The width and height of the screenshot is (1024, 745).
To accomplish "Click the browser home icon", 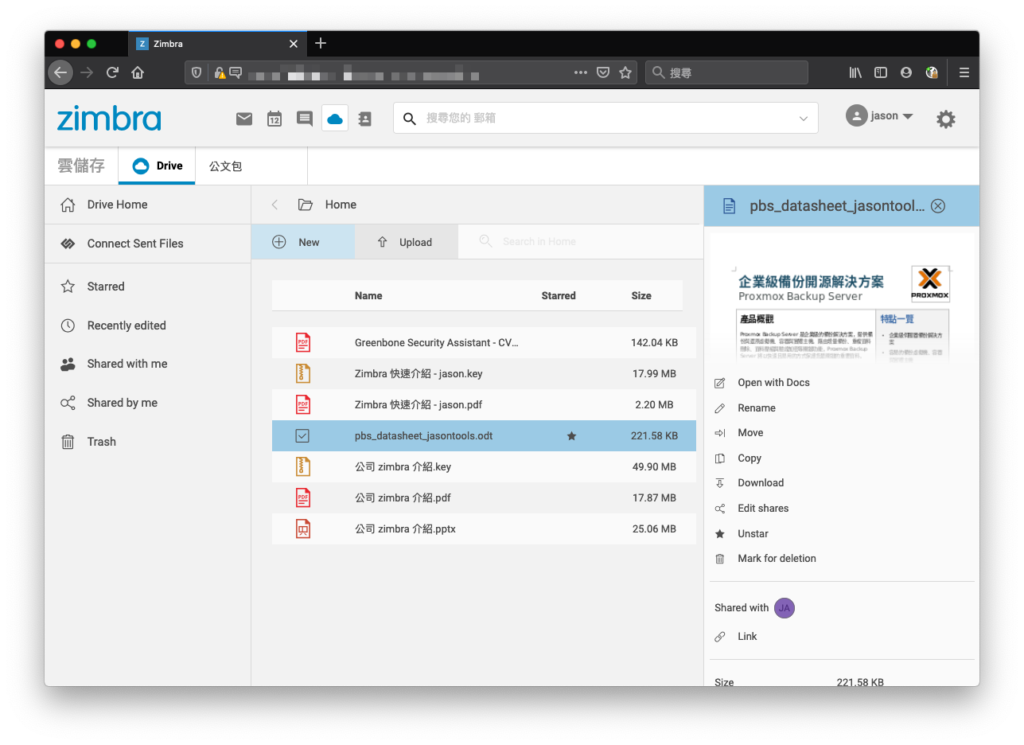I will click(138, 72).
